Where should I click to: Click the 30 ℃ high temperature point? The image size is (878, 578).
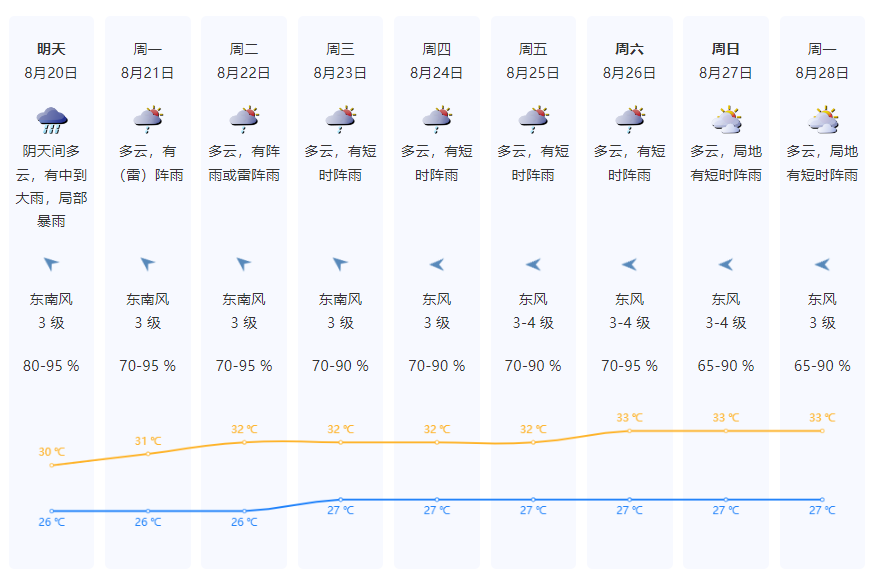coord(51,465)
